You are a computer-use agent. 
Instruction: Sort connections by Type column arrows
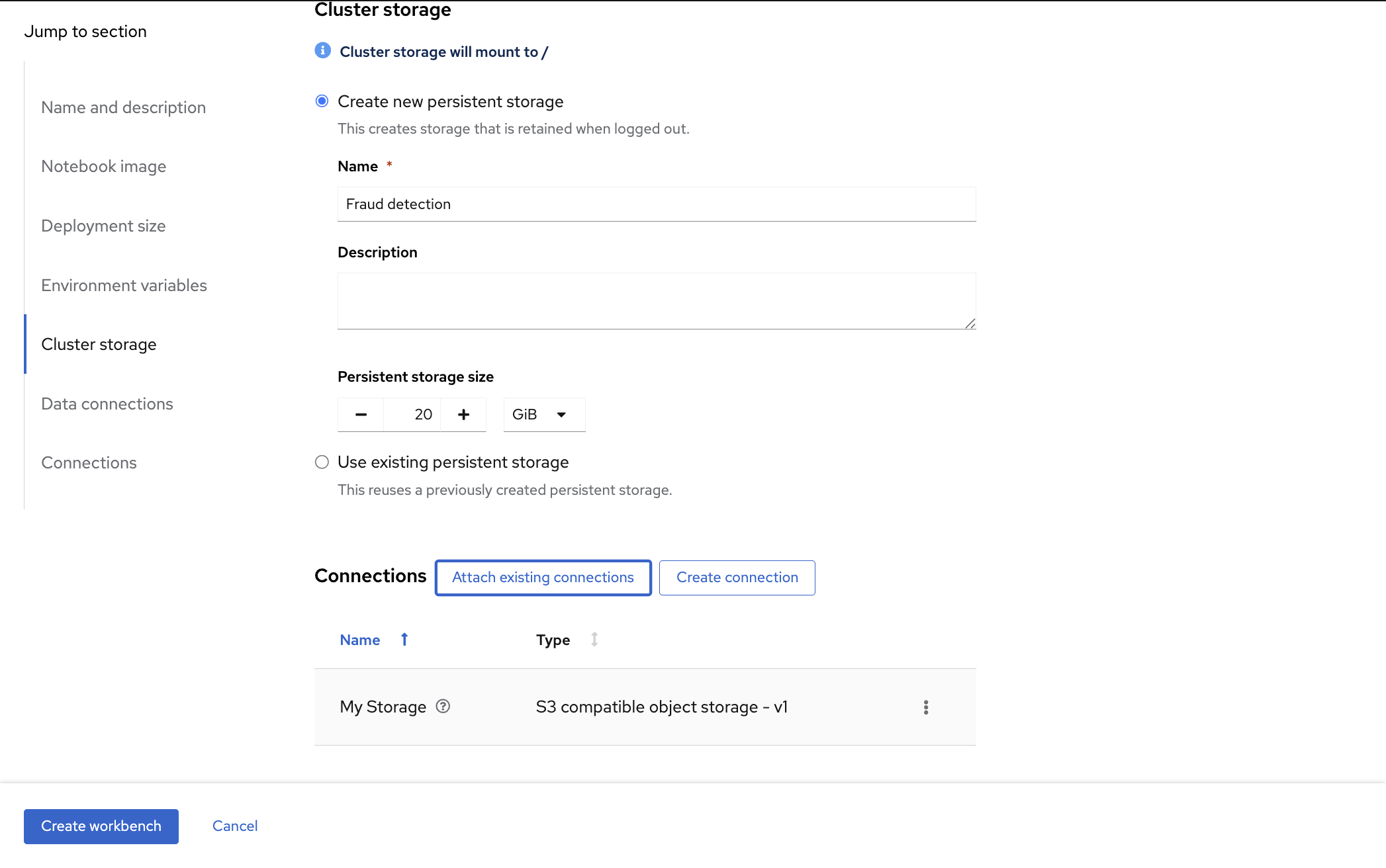(x=594, y=639)
